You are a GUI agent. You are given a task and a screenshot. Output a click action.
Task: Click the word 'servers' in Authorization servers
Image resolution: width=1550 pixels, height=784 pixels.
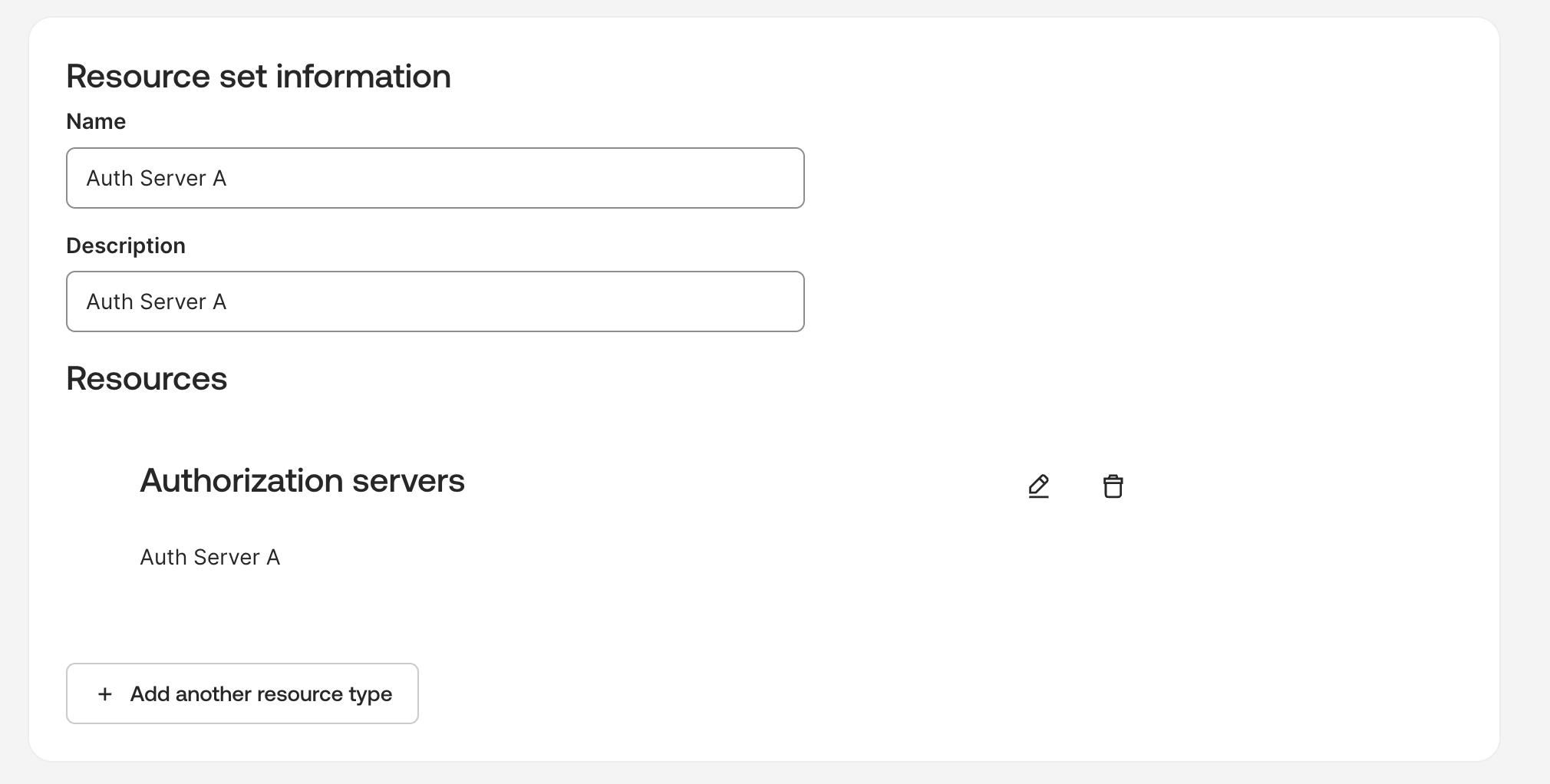click(x=408, y=481)
